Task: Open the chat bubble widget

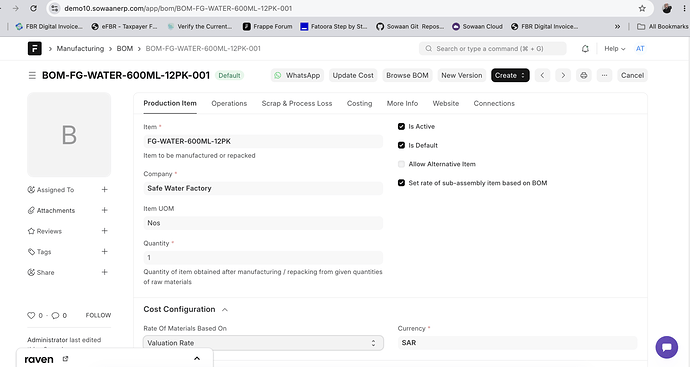Action: (x=667, y=347)
